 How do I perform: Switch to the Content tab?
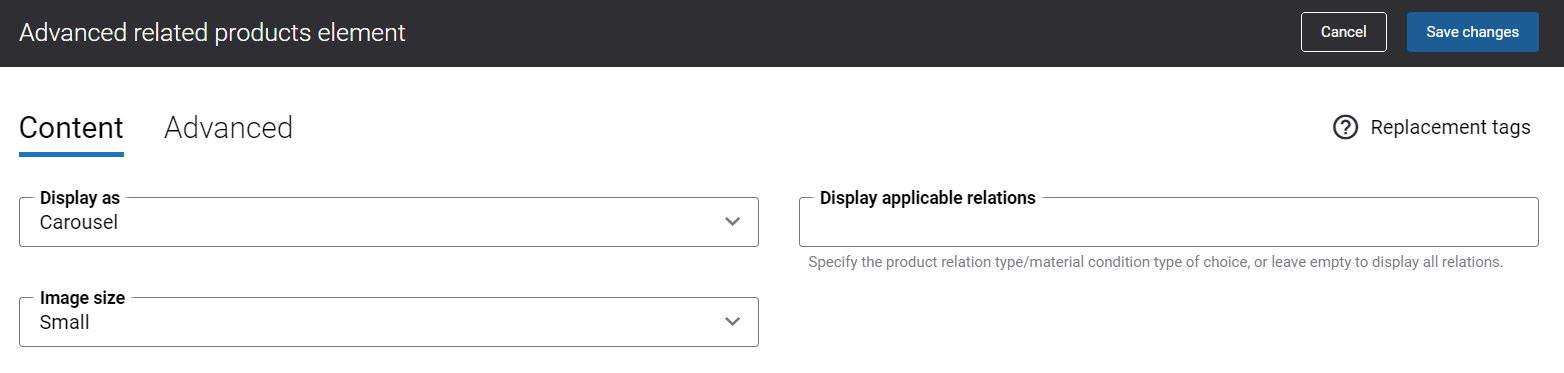tap(71, 128)
